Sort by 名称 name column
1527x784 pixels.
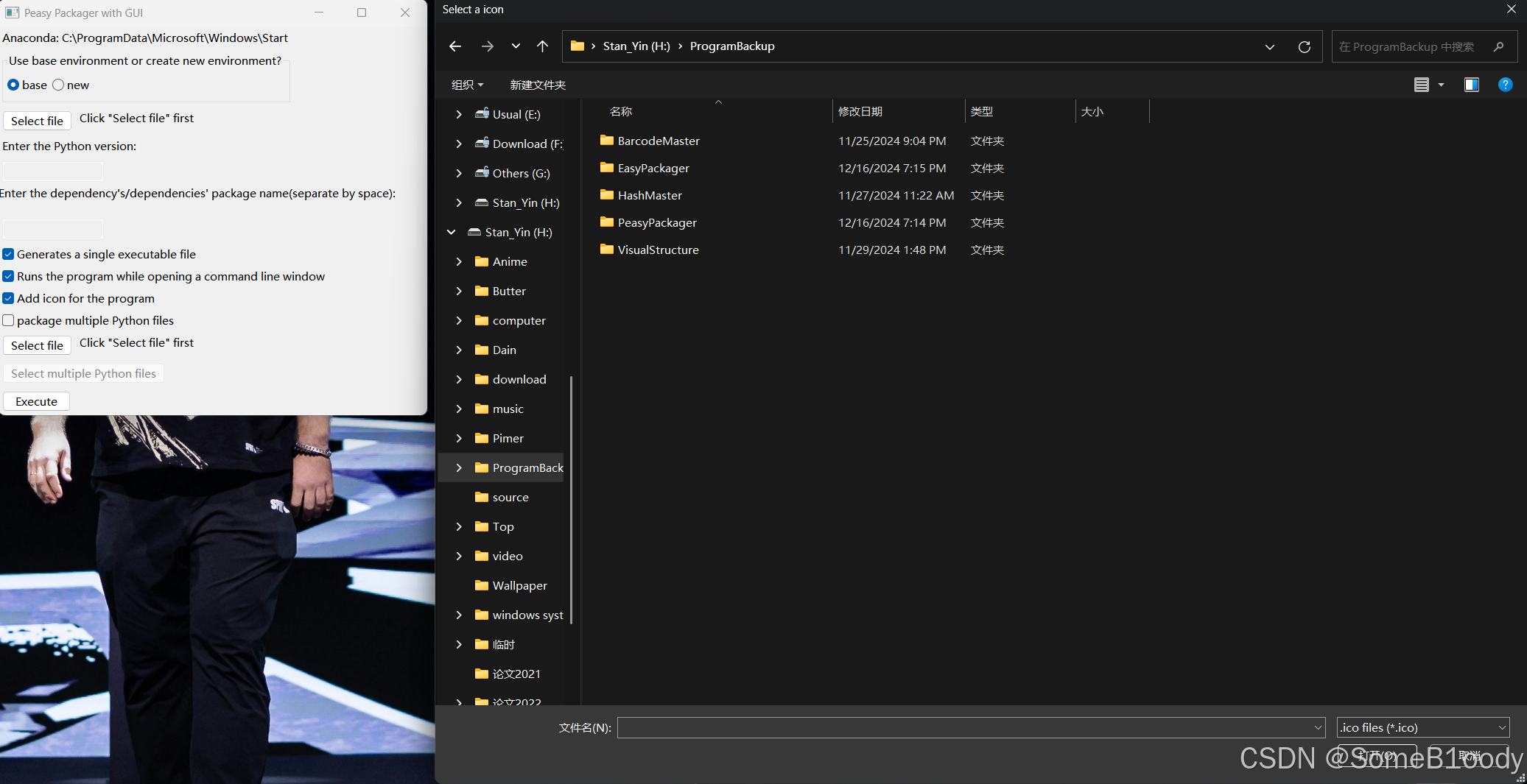621,112
